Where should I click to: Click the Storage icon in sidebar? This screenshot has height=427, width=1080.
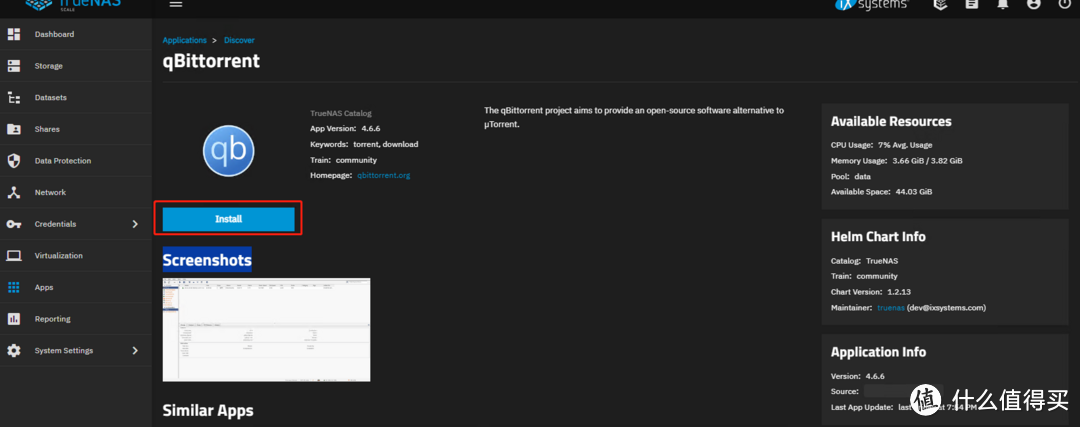(14, 66)
